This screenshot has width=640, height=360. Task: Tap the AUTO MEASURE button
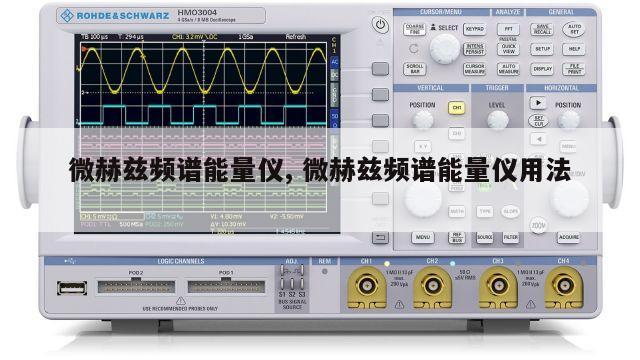click(509, 69)
